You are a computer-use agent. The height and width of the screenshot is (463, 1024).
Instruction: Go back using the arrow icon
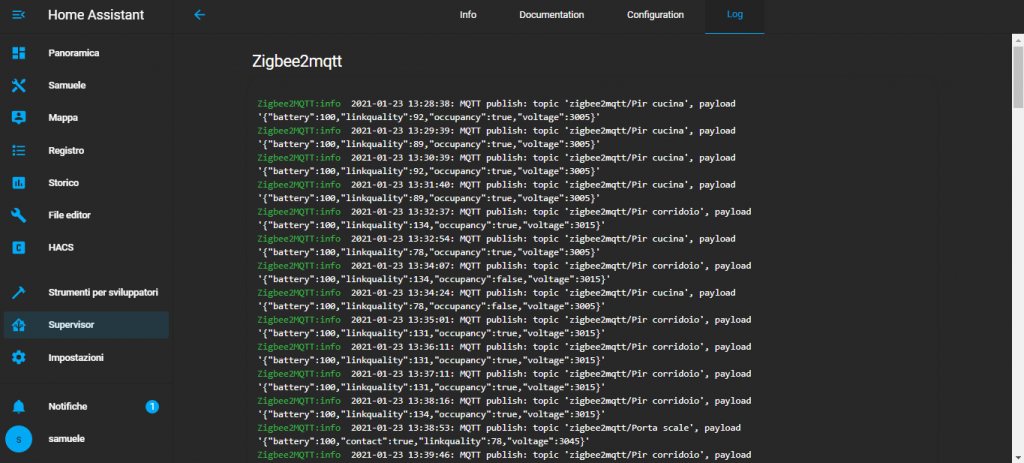[x=200, y=14]
